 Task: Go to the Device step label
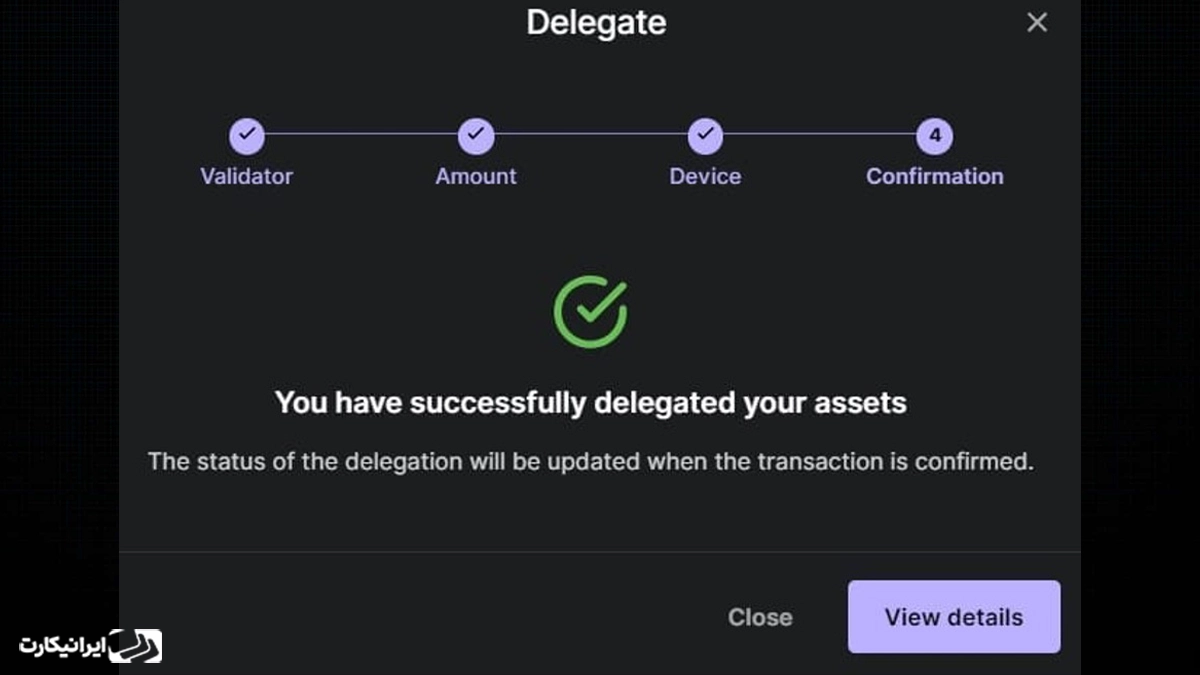705,176
